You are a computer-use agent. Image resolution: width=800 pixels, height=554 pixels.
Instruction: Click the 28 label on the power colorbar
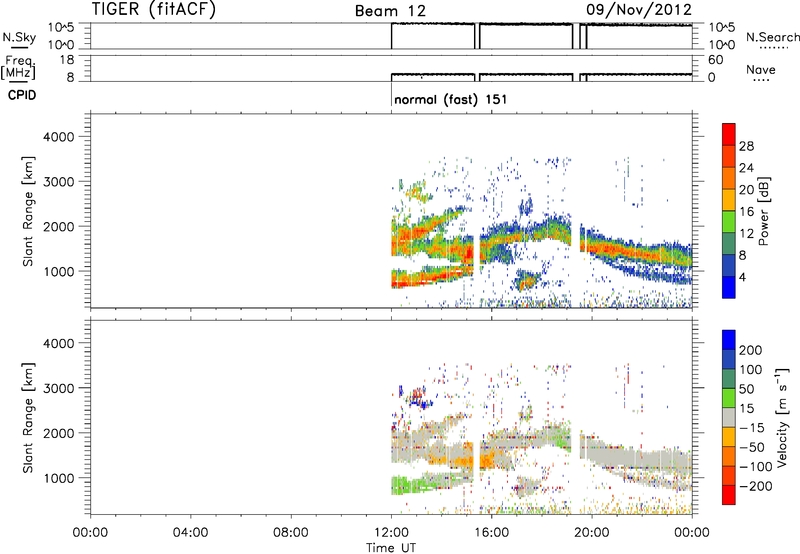point(746,146)
